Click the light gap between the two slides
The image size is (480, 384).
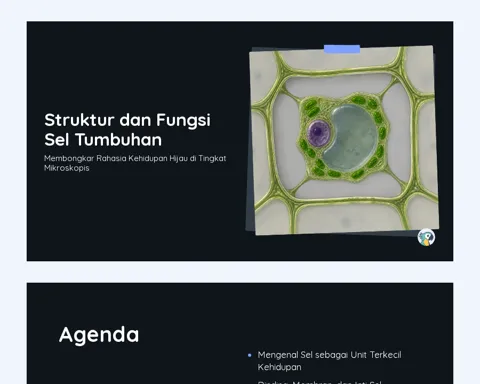point(240,272)
